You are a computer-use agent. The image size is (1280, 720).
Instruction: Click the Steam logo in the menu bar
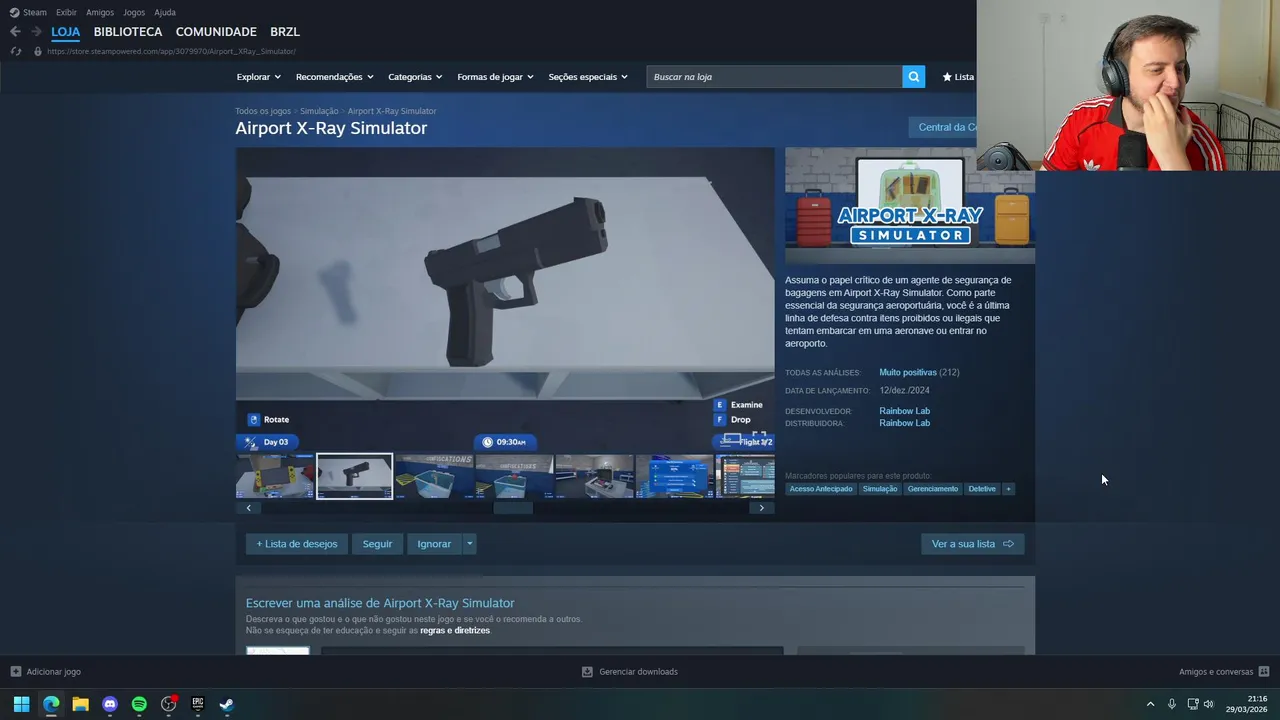(14, 12)
